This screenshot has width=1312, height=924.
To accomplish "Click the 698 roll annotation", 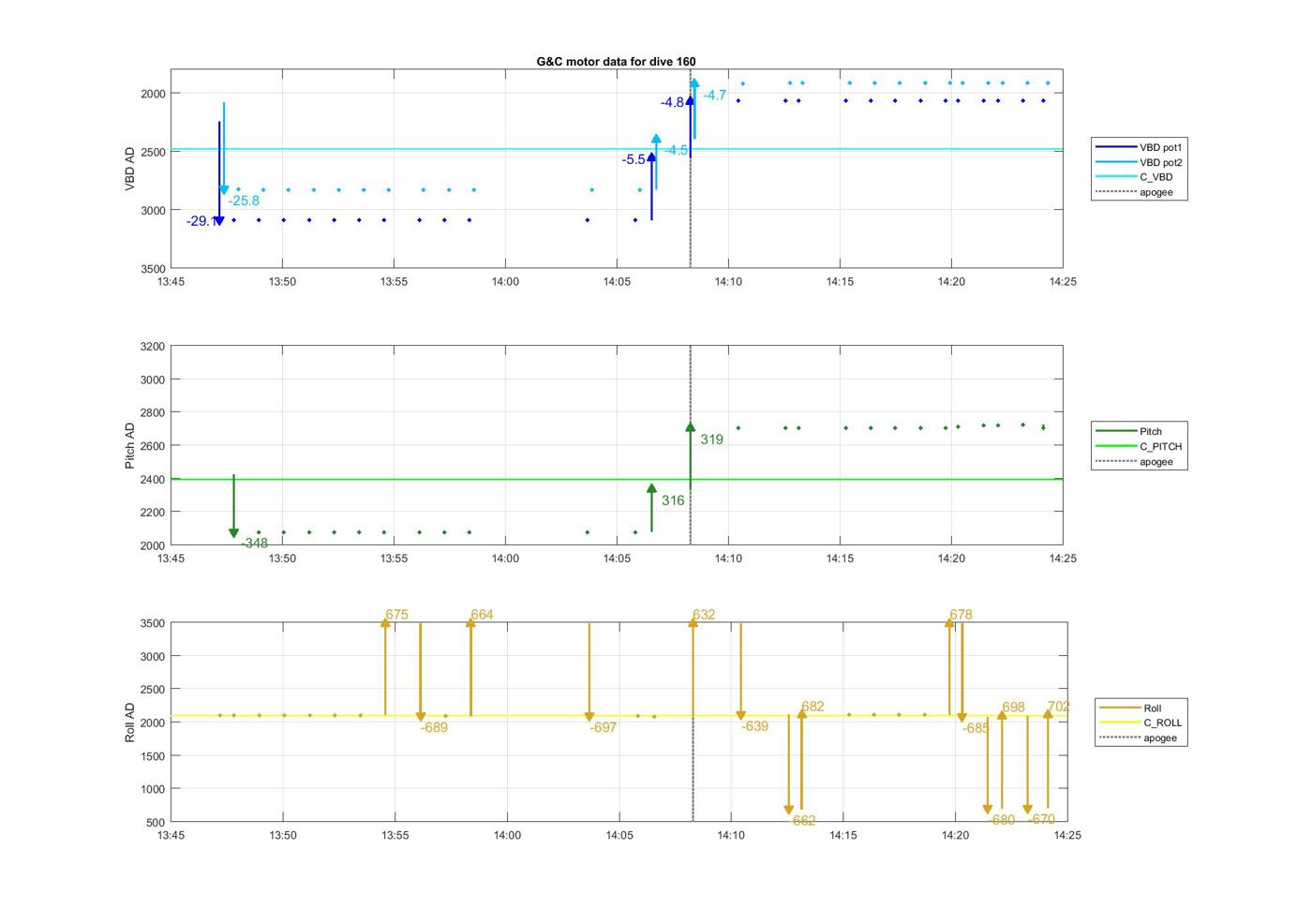I will coord(1013,708).
